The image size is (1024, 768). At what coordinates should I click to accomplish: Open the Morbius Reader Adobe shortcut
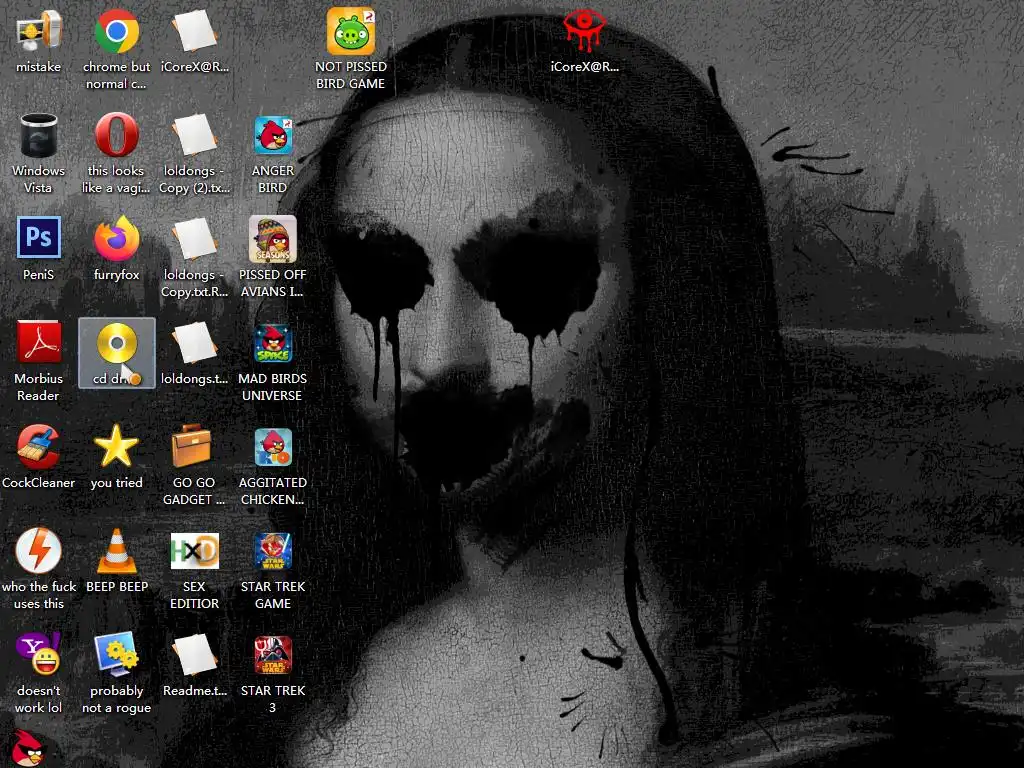[39, 342]
